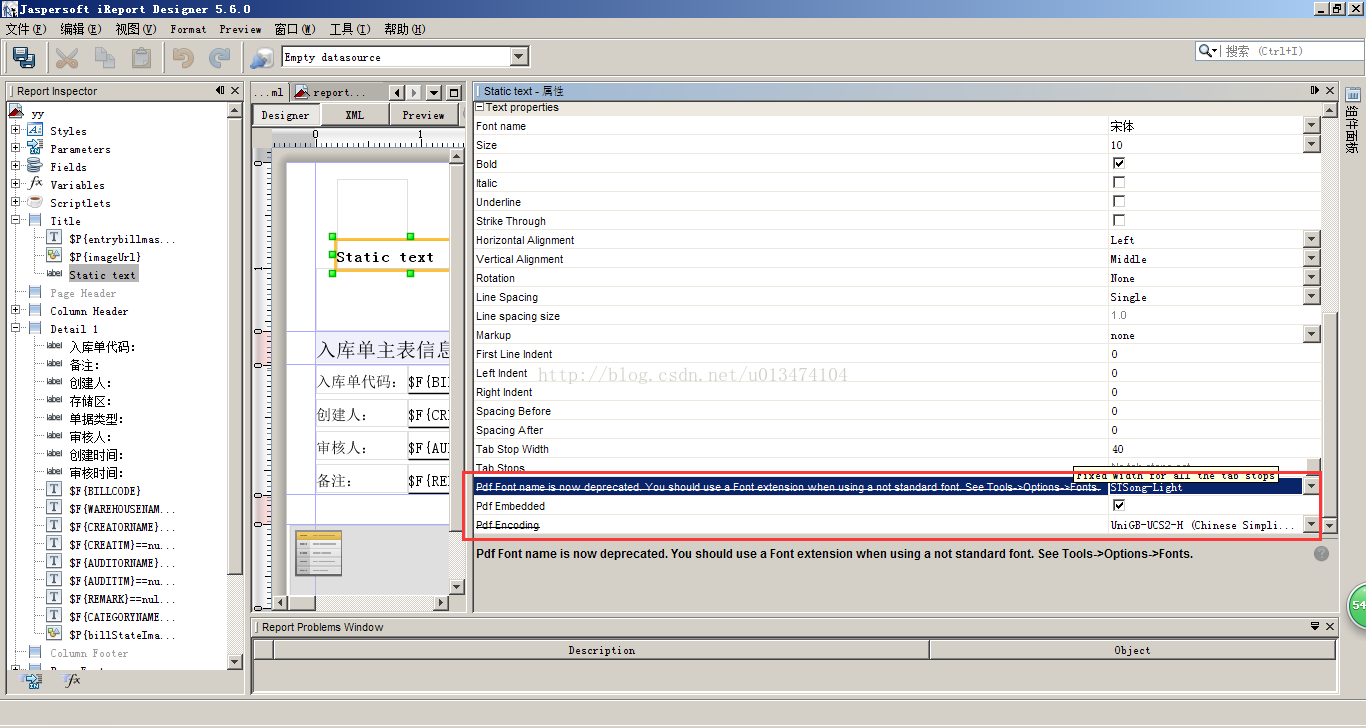Screen dimensions: 1366x728
Task: Expand the Parameters node
Action: pos(15,148)
